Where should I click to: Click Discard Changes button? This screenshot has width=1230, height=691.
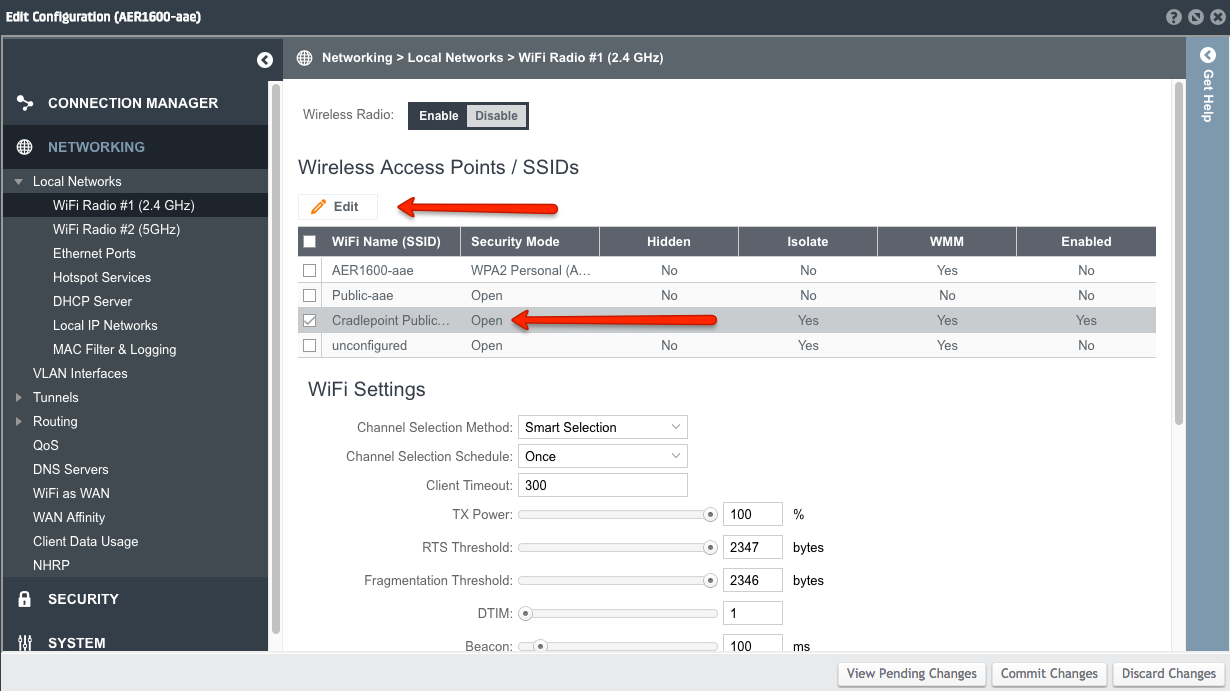[1168, 673]
